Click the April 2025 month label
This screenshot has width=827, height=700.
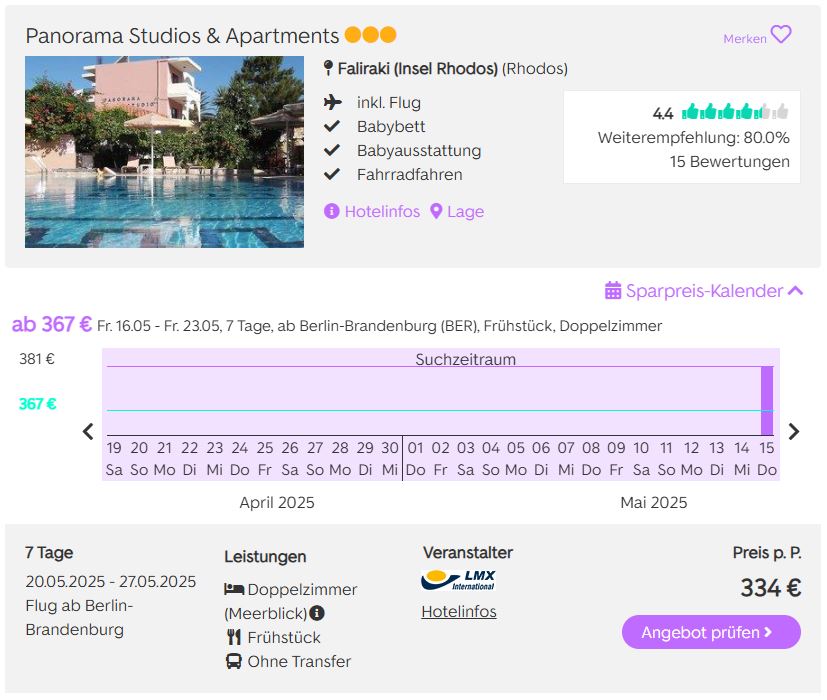277,502
